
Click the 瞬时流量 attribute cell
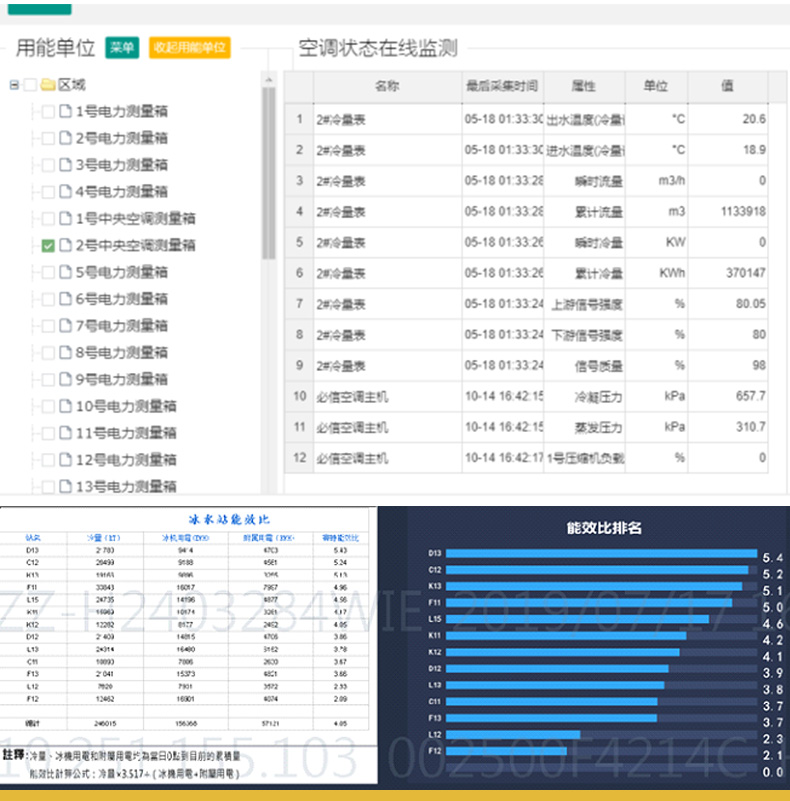584,181
